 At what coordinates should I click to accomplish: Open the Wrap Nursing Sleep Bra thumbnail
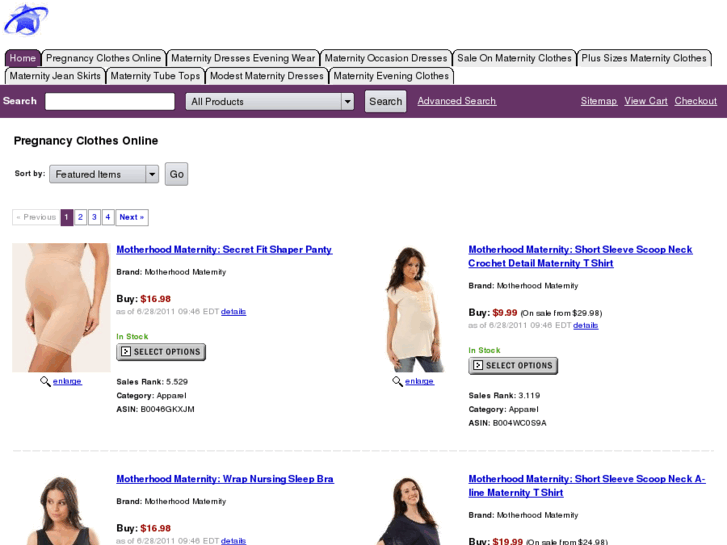click(61, 510)
